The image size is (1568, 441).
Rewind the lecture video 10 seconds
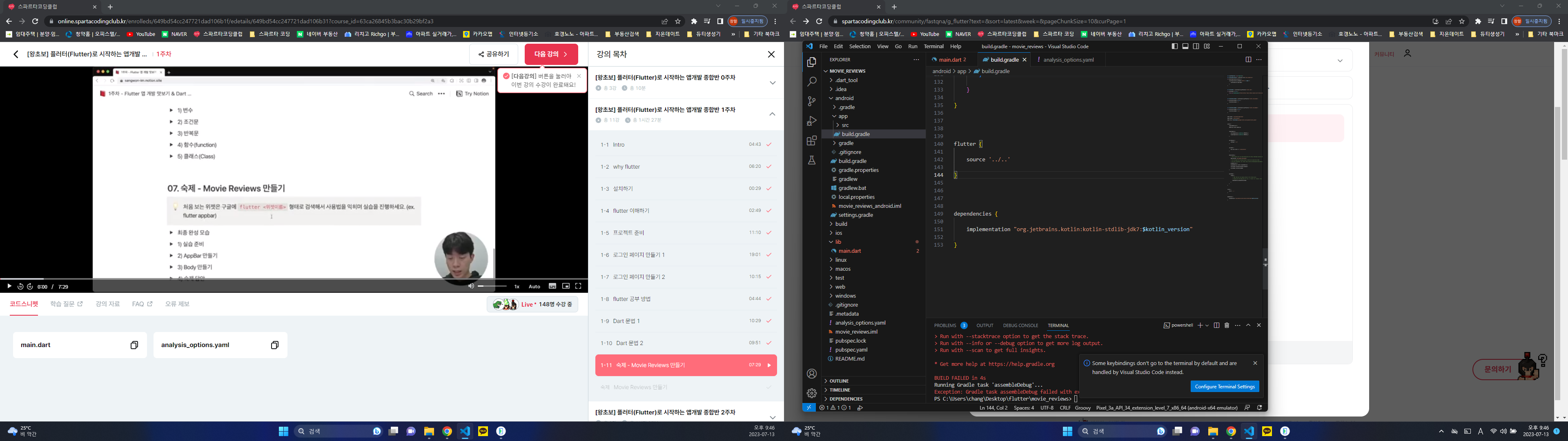tap(20, 286)
